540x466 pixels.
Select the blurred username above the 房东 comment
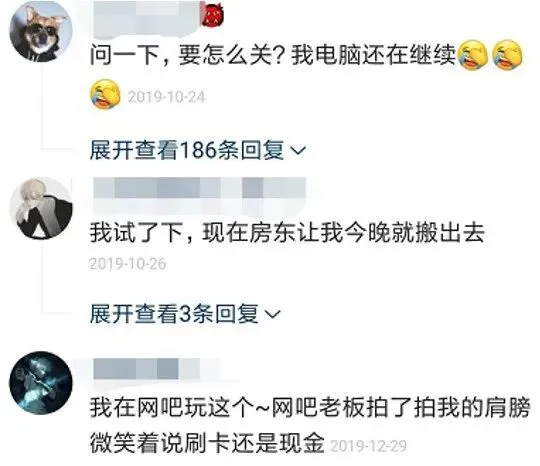[x=199, y=194]
